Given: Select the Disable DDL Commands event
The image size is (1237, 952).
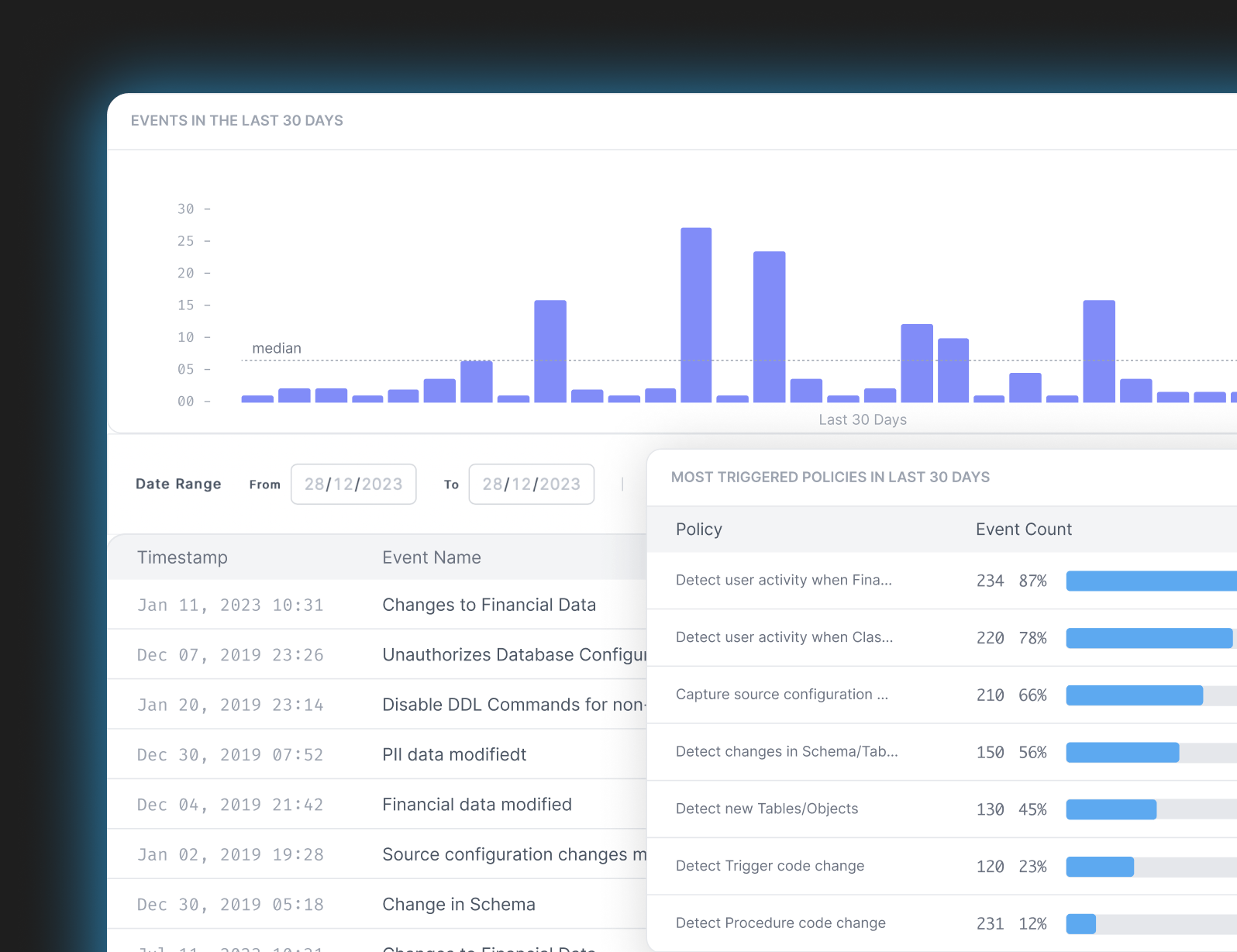Looking at the screenshot, I should 513,705.
